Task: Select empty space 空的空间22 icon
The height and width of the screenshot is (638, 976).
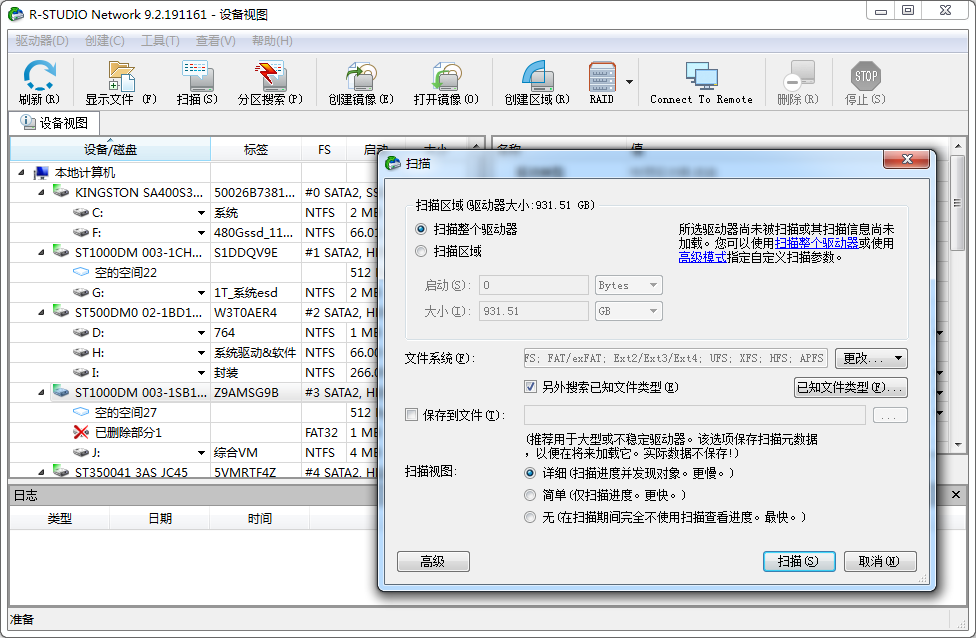Action: (81, 272)
